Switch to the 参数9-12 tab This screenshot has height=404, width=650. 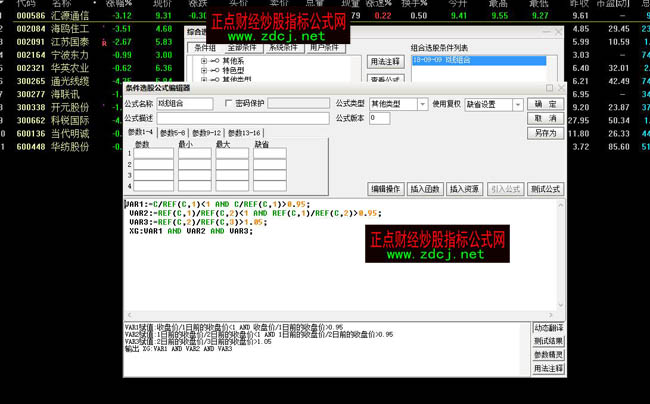(206, 132)
